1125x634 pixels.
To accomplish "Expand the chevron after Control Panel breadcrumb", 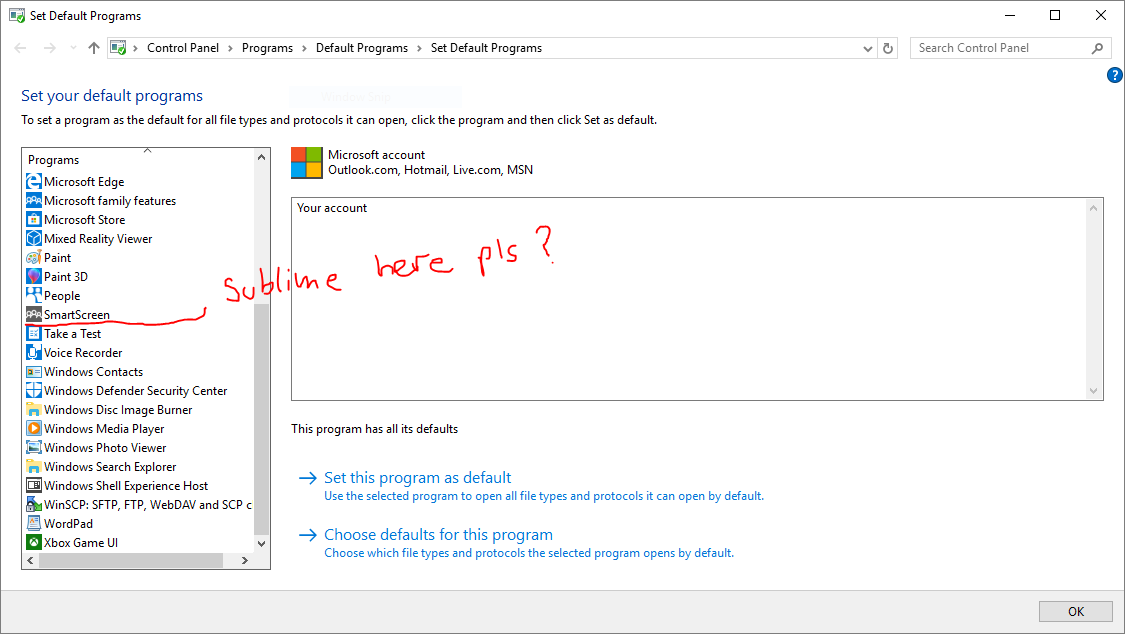I will 230,48.
